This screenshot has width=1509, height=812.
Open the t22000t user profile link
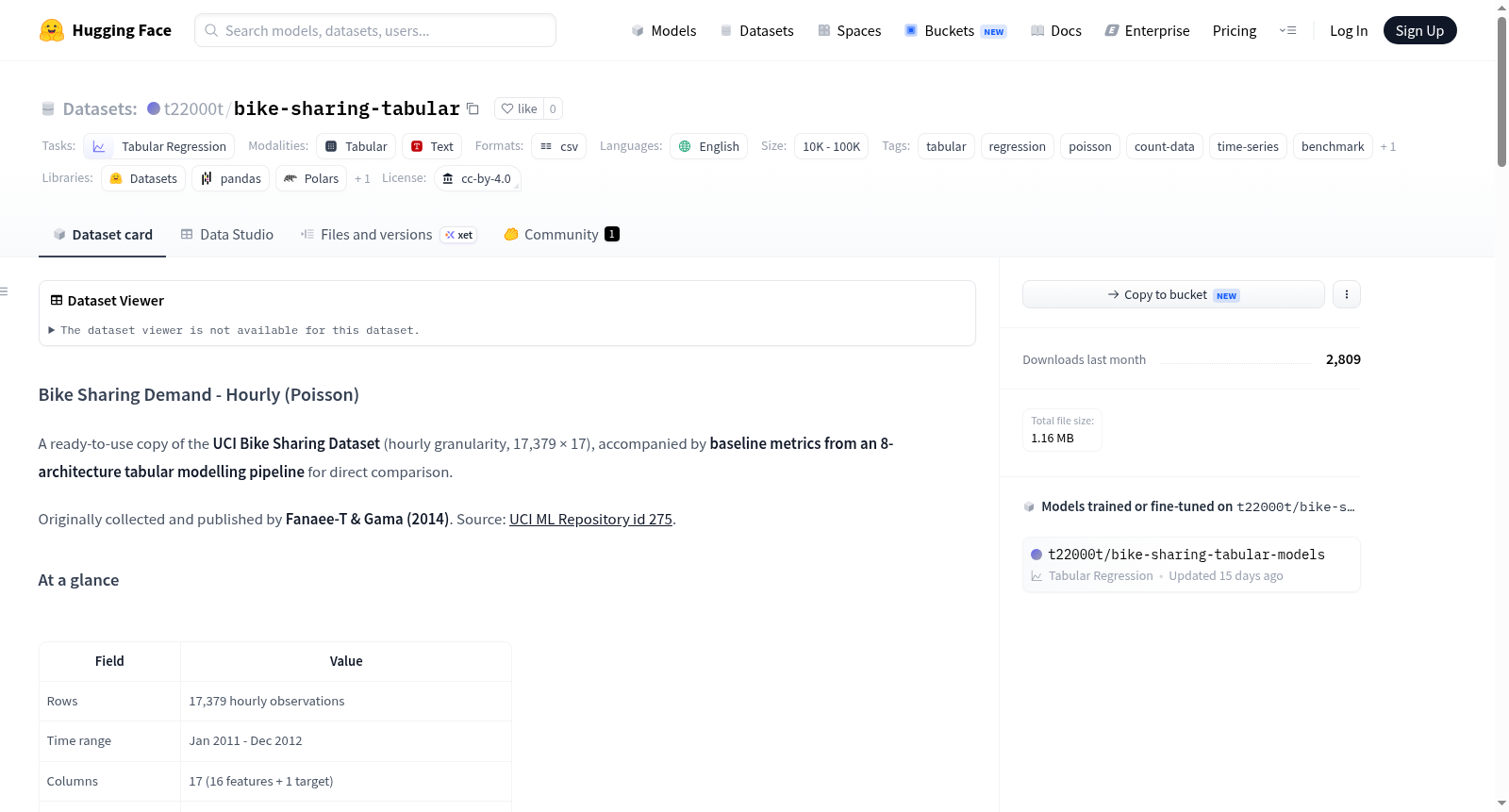193,108
